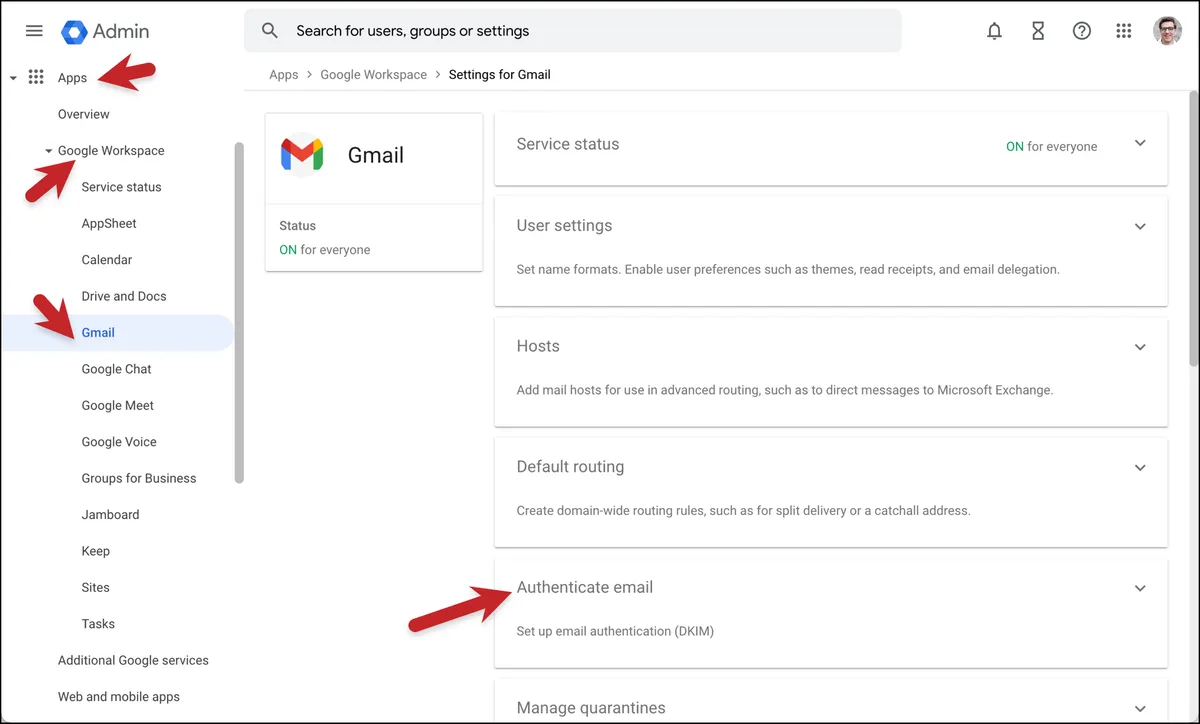This screenshot has width=1200, height=724.
Task: Click the Hosts description beginning "Add mail hosts"
Action: [785, 390]
